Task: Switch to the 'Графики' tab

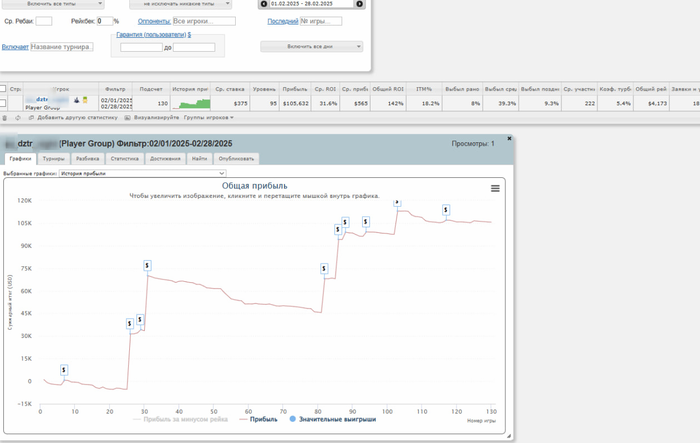Action: pyautogui.click(x=21, y=159)
